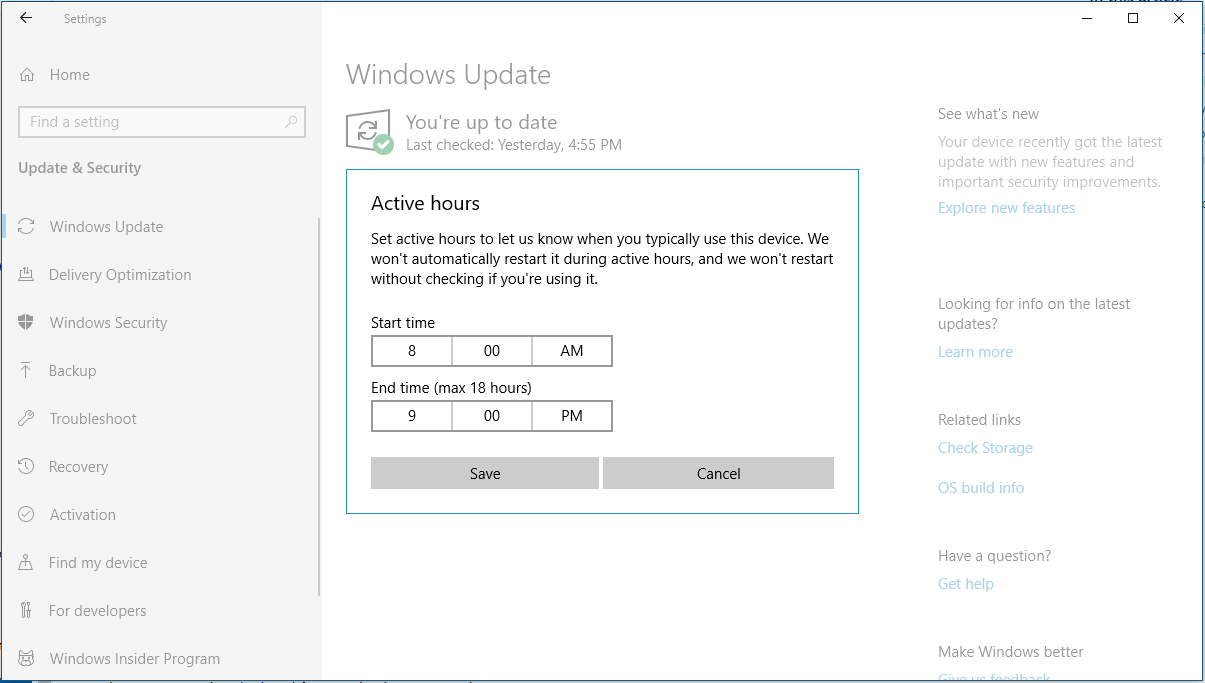Click the Active hours dialog title

coord(426,203)
